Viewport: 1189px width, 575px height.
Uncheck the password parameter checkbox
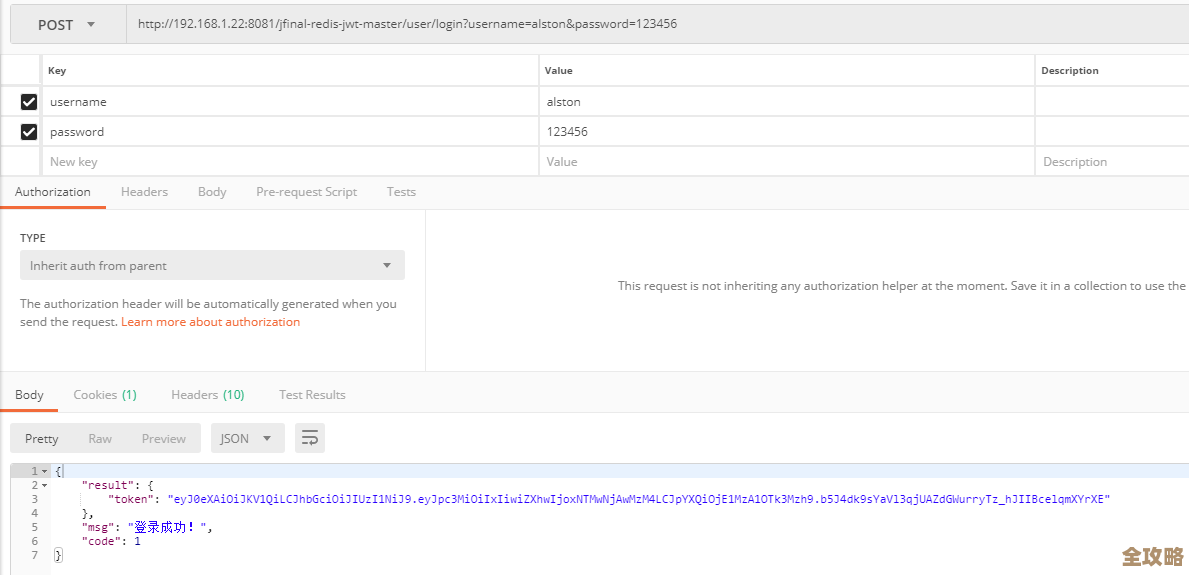tap(29, 132)
